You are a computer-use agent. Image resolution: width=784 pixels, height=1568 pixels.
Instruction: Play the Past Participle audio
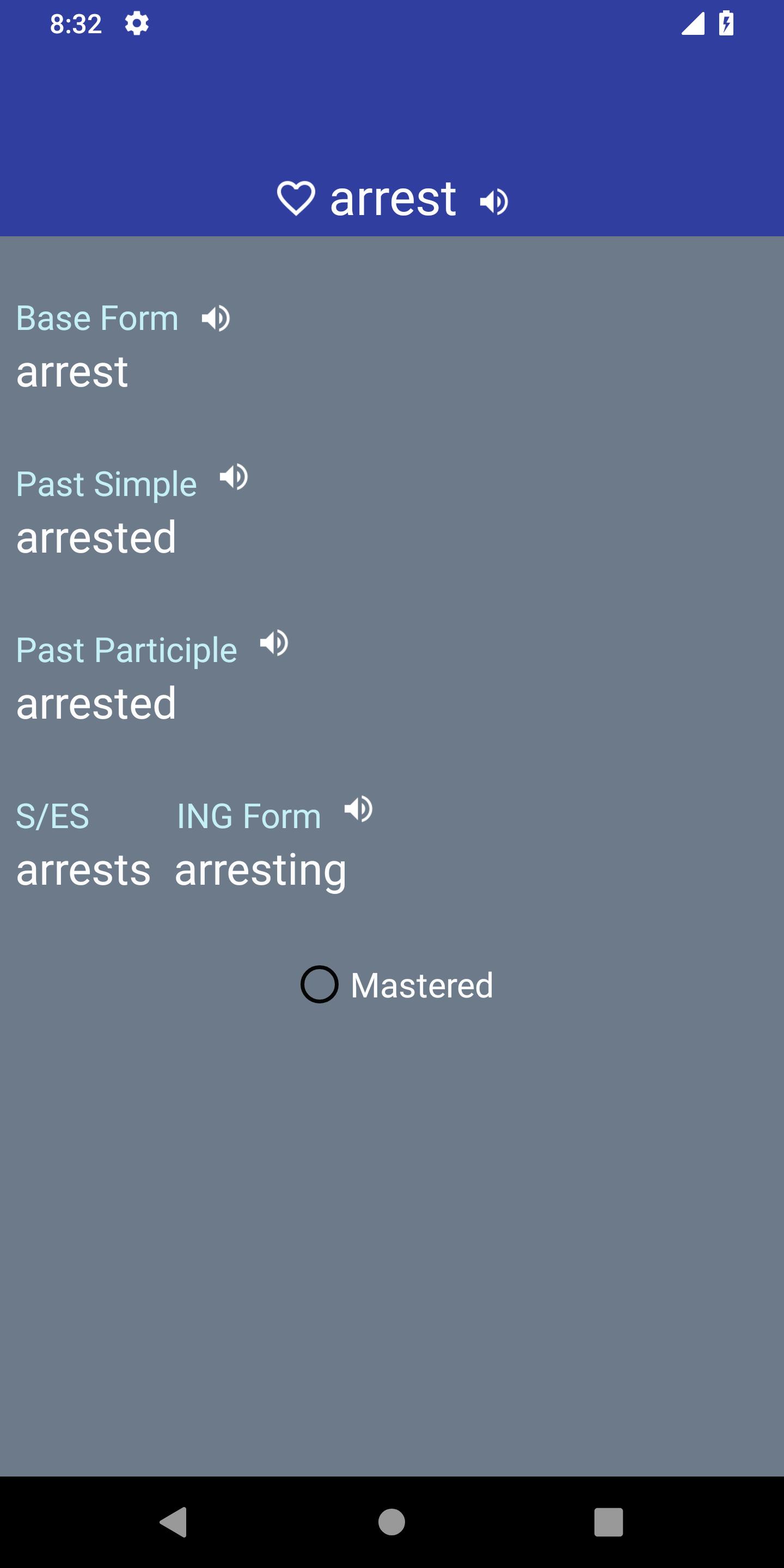[x=274, y=643]
